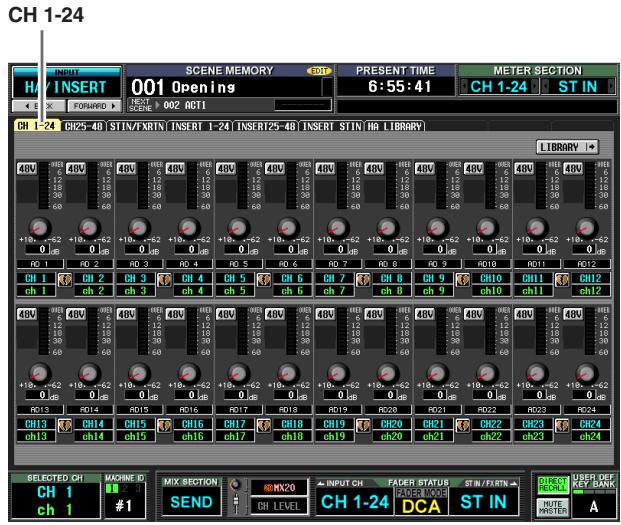Click the fader icon beside CH LEVEL

(x=236, y=504)
